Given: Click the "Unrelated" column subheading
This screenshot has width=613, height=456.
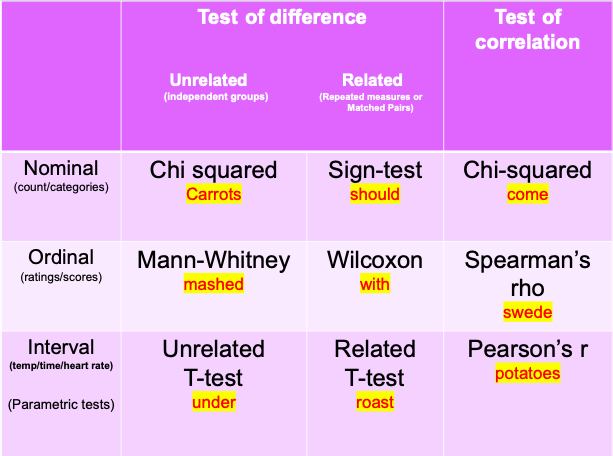Looking at the screenshot, I should coord(208,79).
